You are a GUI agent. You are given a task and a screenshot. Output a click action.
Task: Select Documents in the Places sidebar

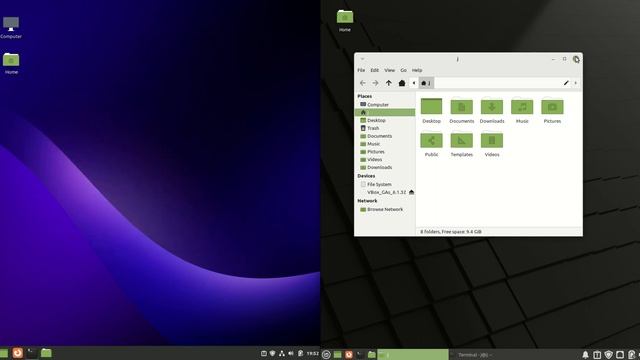tap(385, 136)
